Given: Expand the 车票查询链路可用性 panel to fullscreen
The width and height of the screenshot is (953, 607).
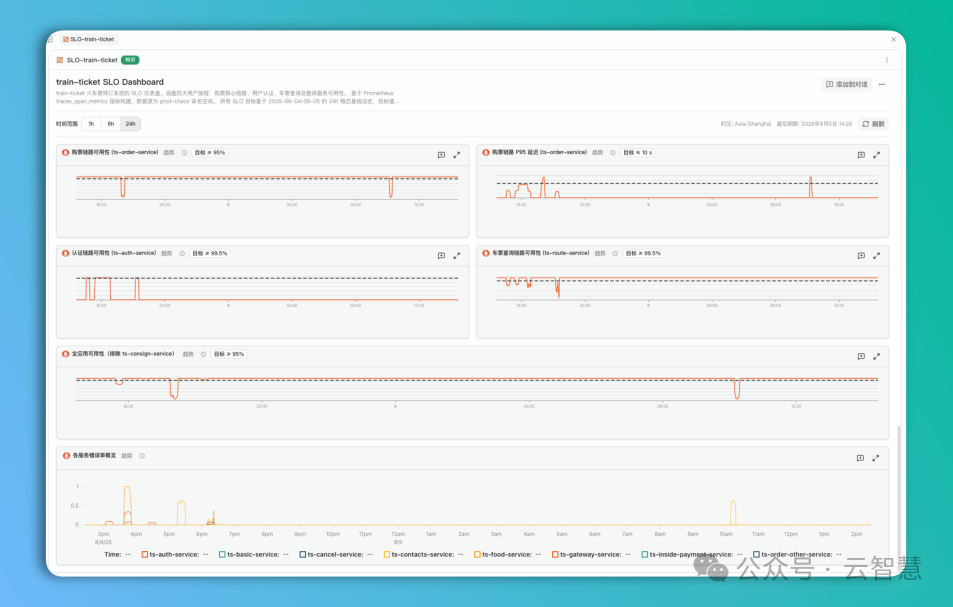Looking at the screenshot, I should pyautogui.click(x=876, y=256).
